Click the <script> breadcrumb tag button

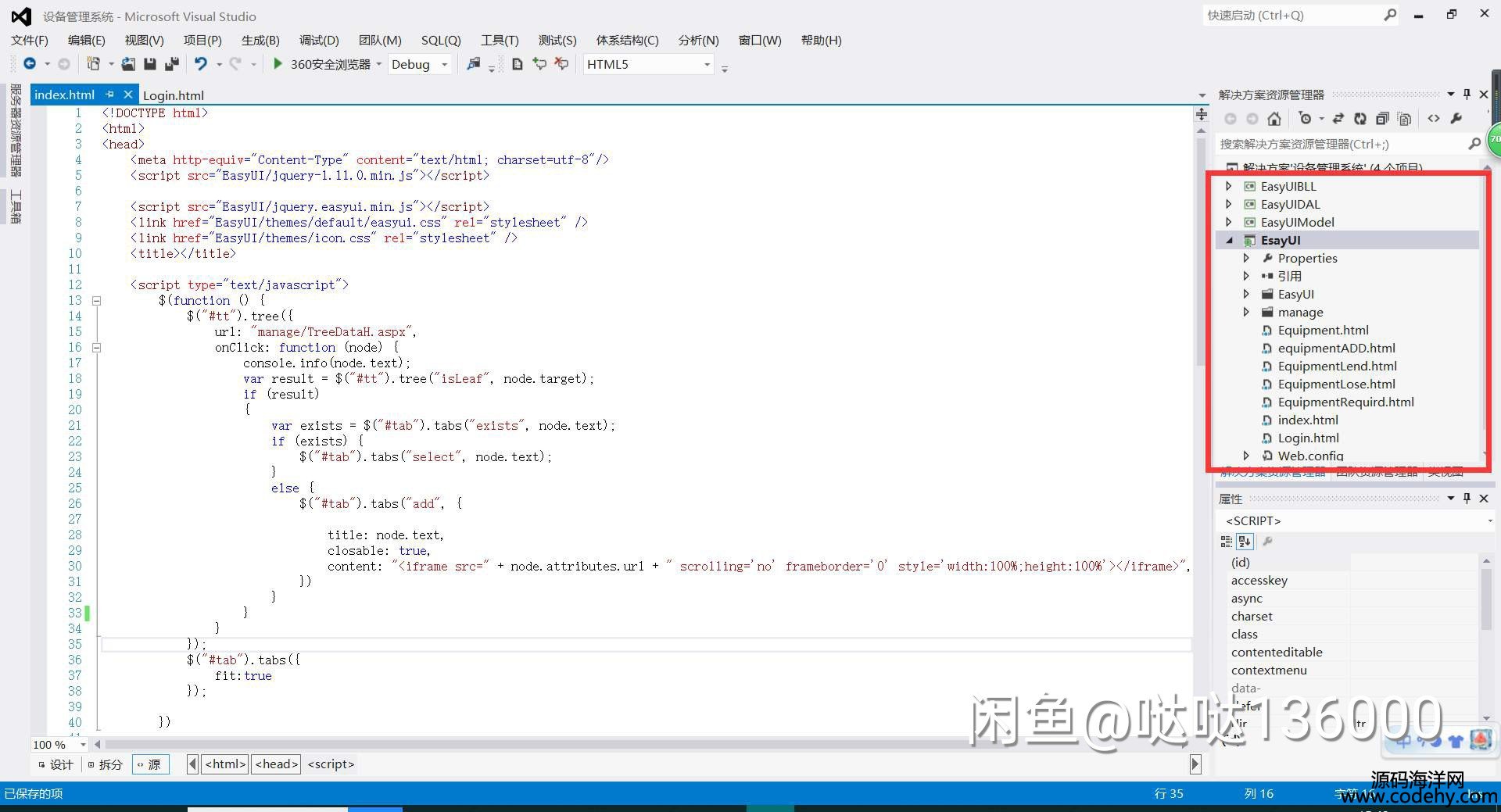click(x=331, y=764)
